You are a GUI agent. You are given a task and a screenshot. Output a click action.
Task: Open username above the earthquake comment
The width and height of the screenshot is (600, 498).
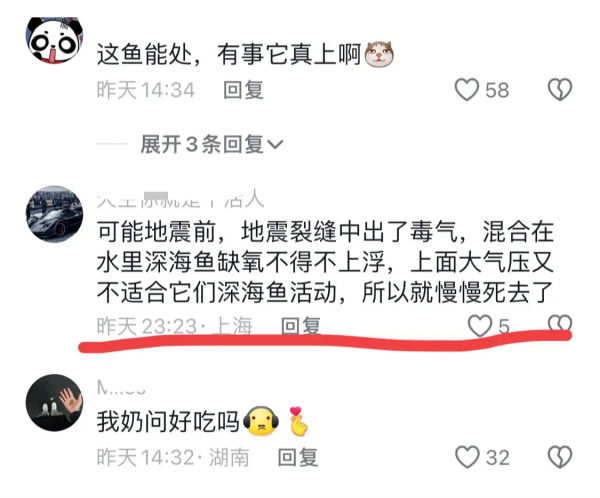click(x=180, y=199)
